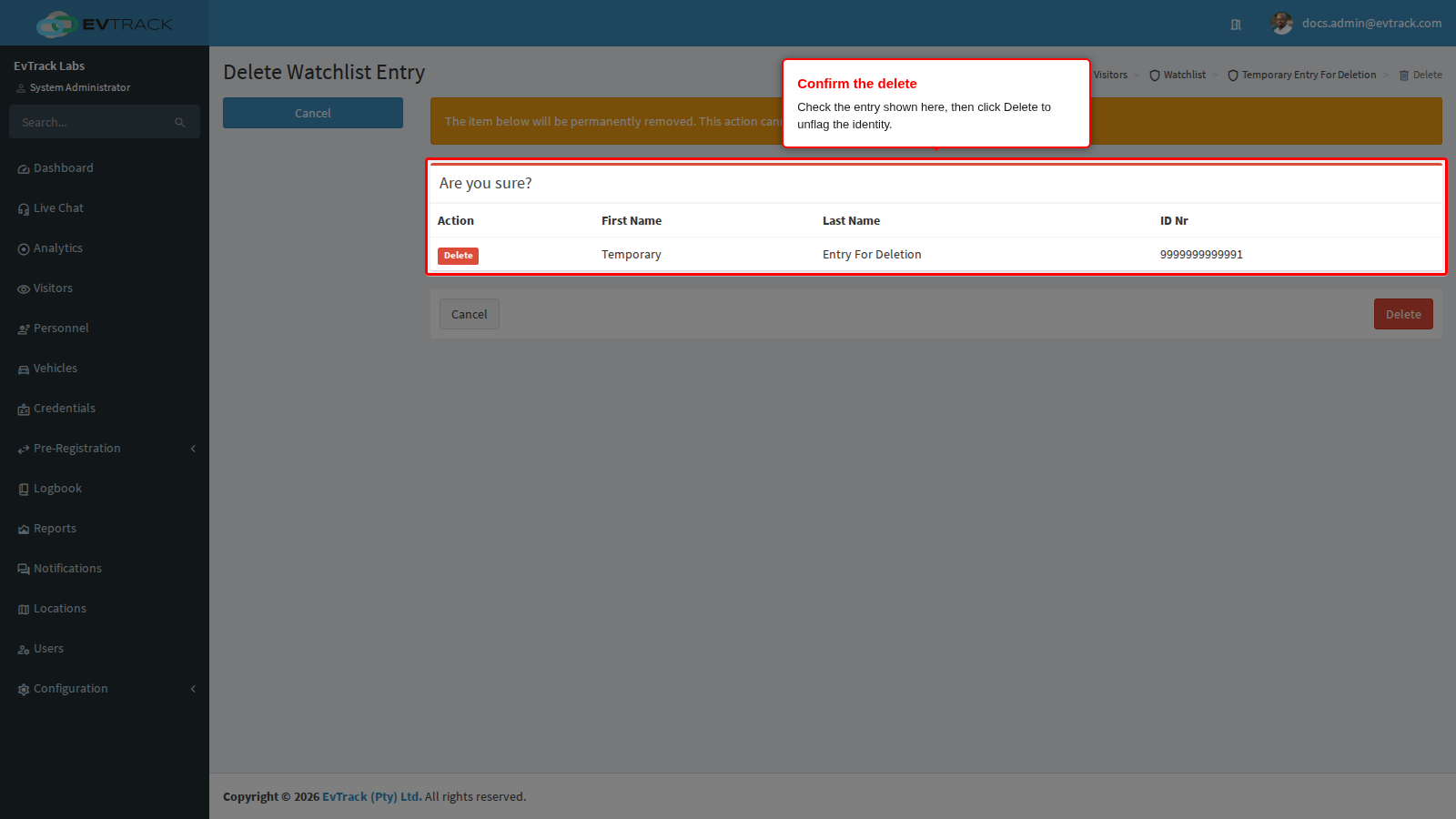Viewport: 1456px width, 819px height.
Task: Click the Visitors breadcrumb link
Action: click(1110, 75)
